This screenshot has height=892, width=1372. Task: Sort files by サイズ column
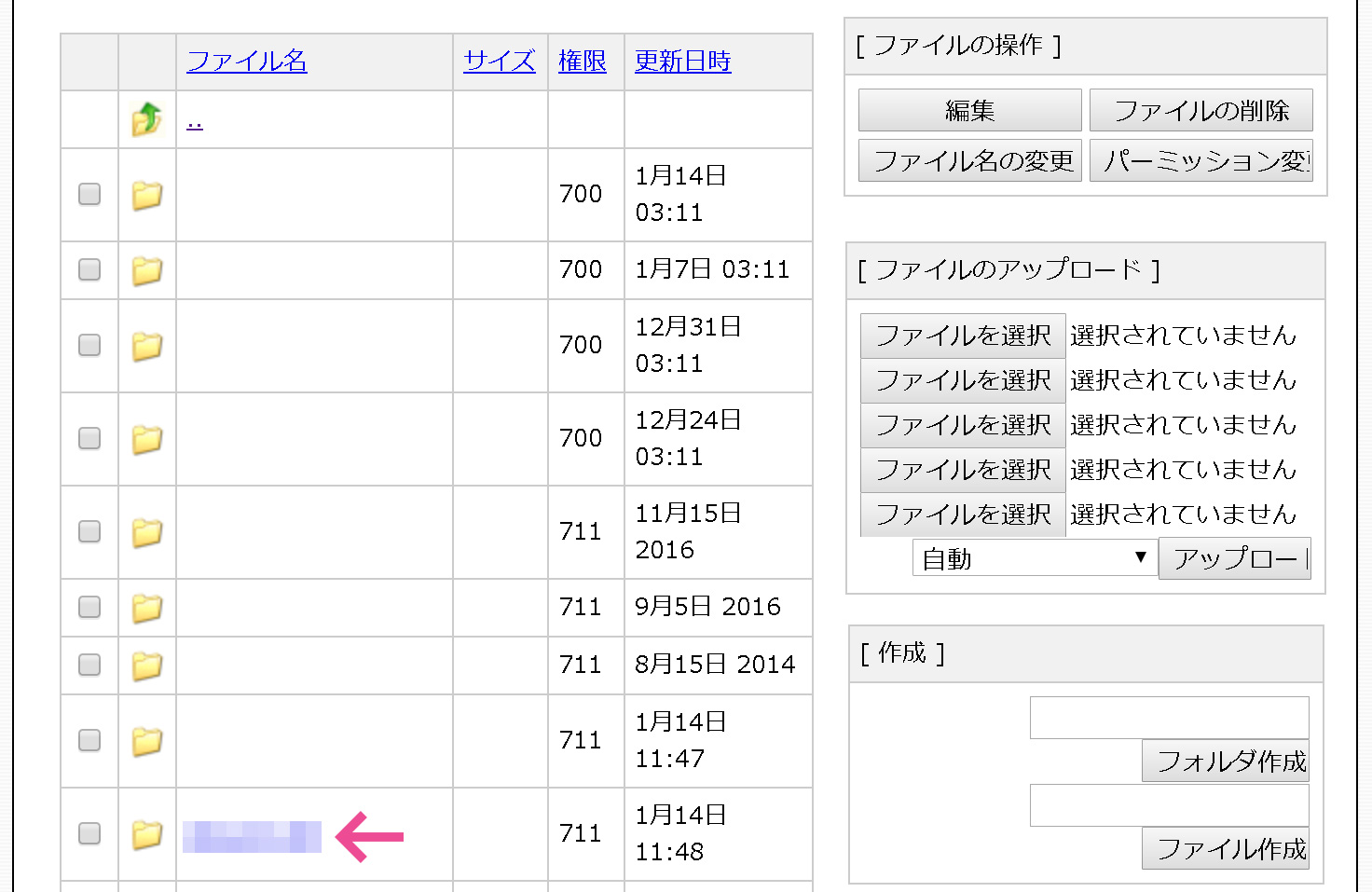click(x=500, y=62)
